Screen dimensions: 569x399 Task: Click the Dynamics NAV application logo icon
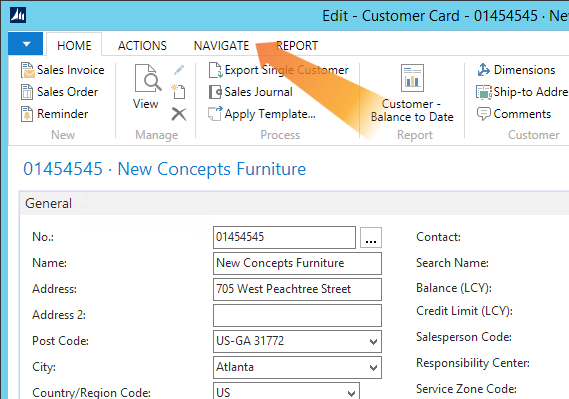pyautogui.click(x=18, y=15)
